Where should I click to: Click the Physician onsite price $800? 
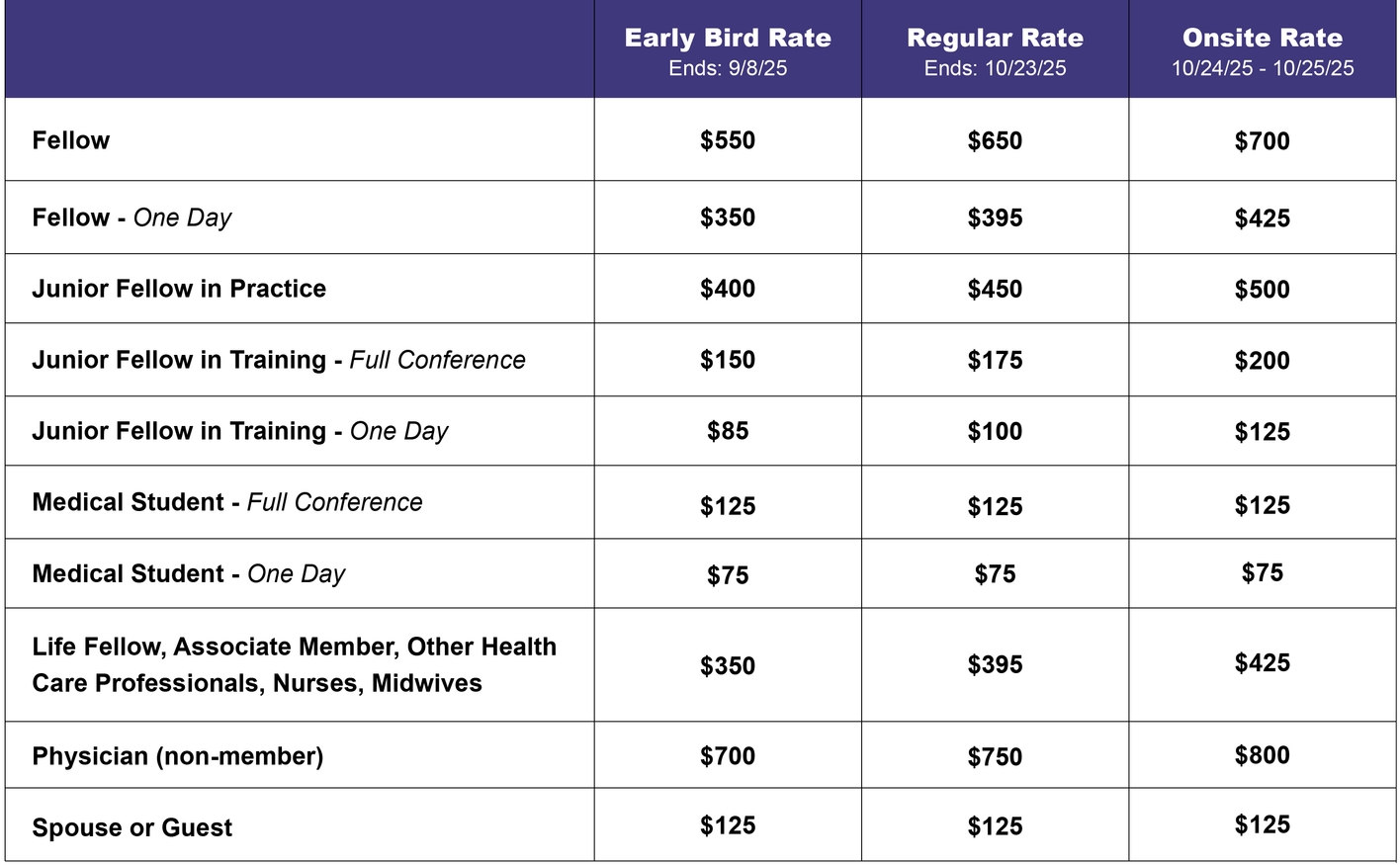(x=1263, y=755)
